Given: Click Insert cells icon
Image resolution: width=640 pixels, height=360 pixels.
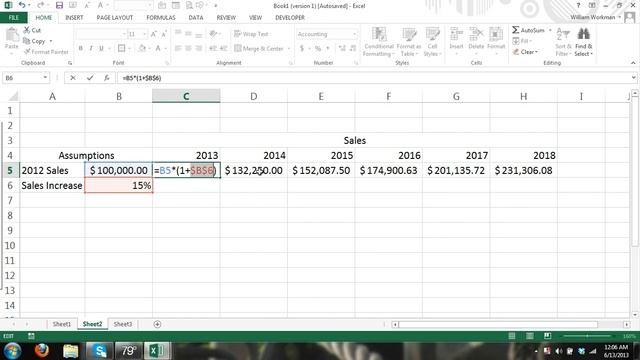Looking at the screenshot, I should tap(456, 35).
